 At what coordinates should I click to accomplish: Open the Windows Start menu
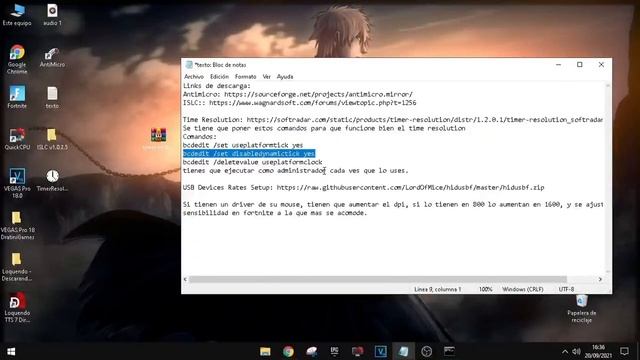[11, 351]
